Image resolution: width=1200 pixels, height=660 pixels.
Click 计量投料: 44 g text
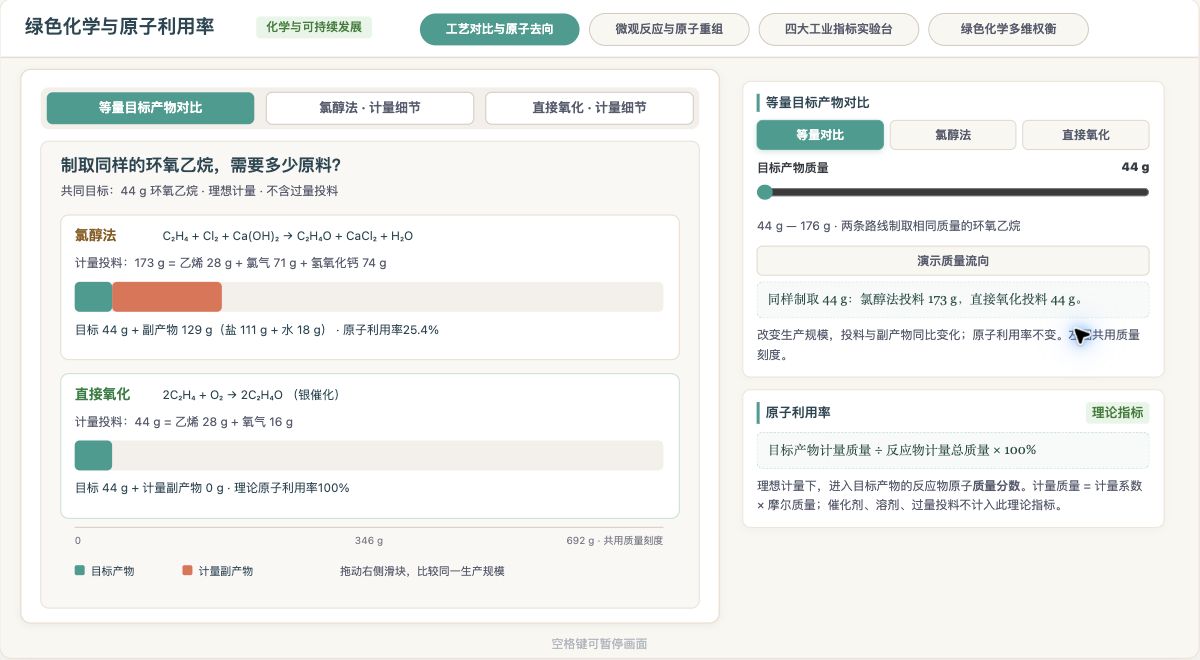(x=184, y=422)
